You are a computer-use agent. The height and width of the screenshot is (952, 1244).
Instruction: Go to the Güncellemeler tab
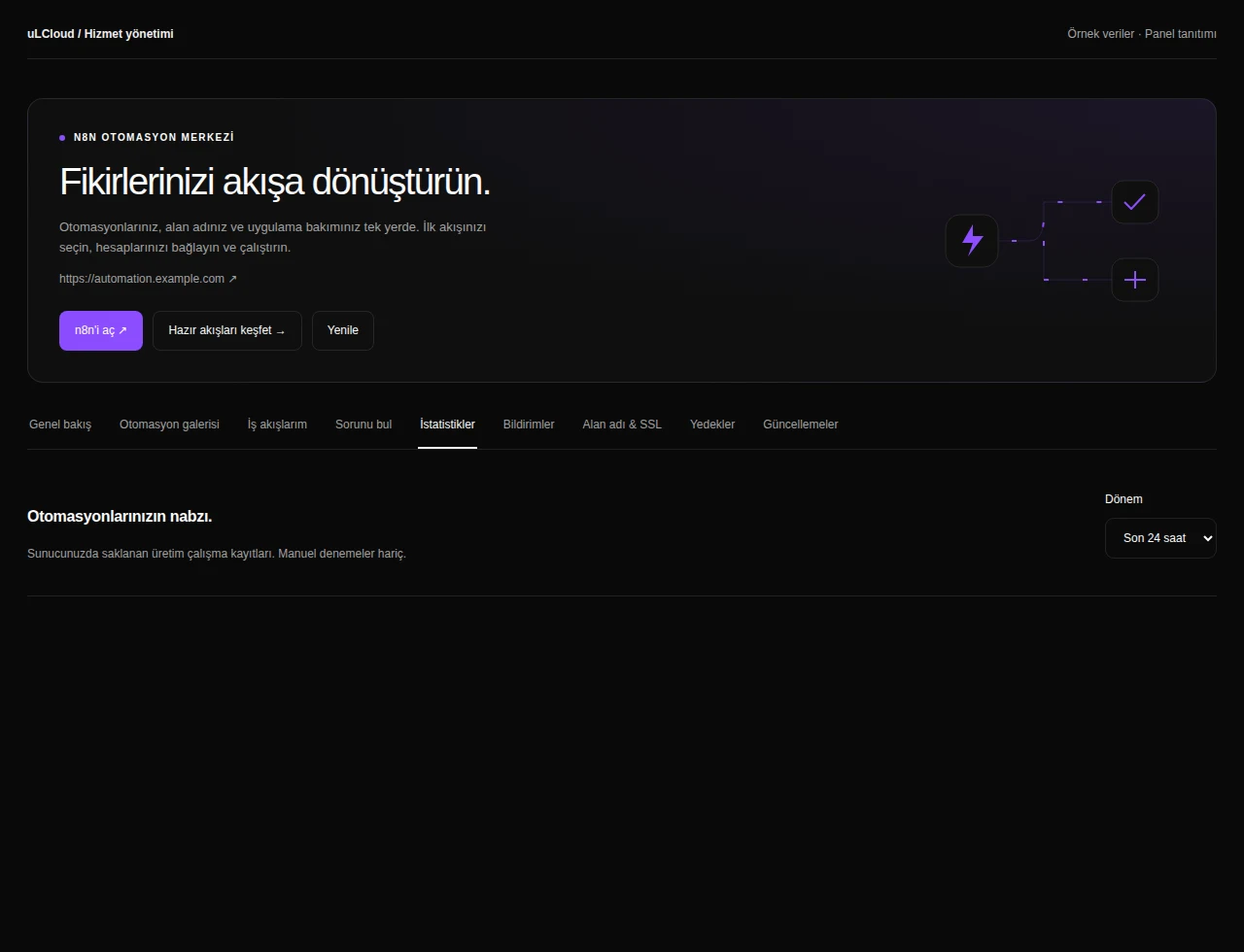tap(801, 425)
